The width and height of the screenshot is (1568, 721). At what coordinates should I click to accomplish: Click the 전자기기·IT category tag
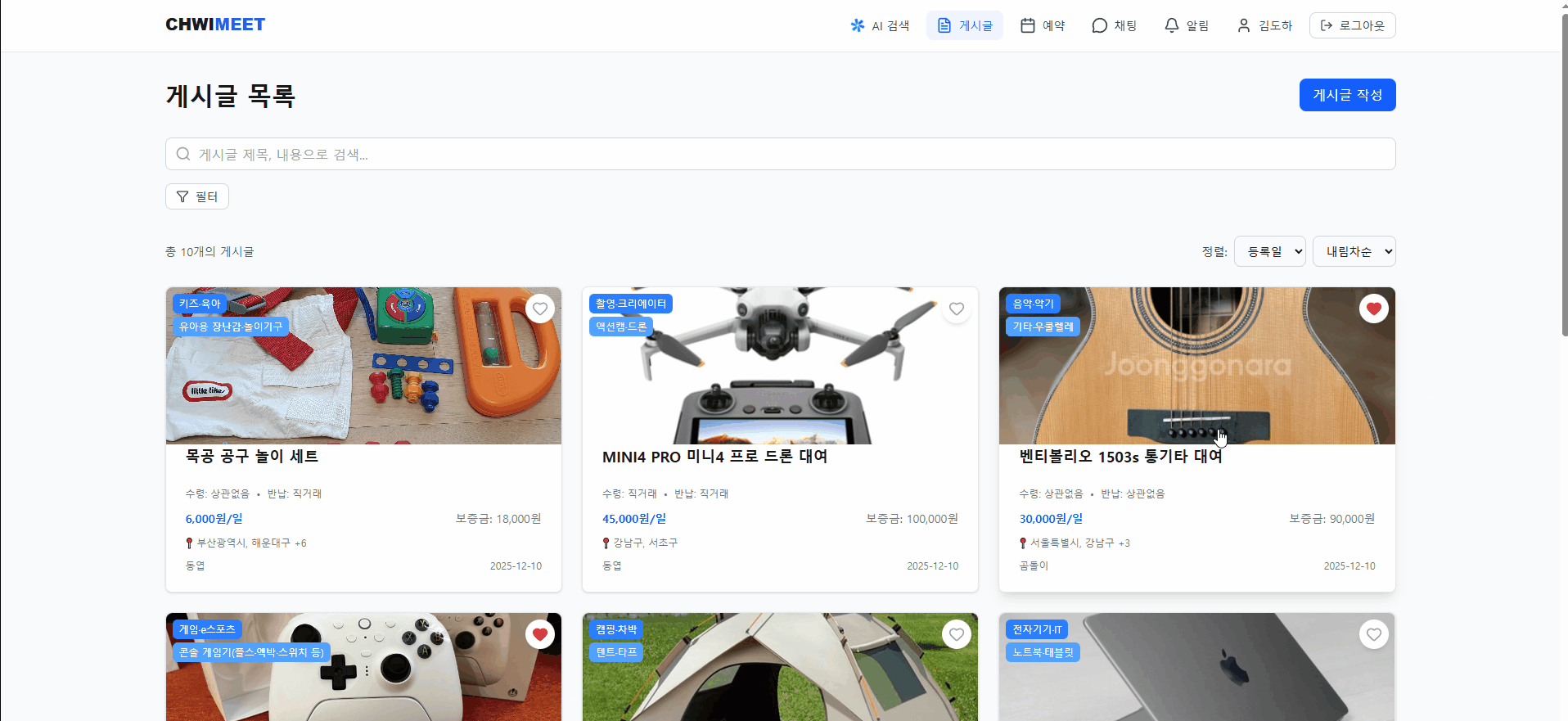(1037, 629)
